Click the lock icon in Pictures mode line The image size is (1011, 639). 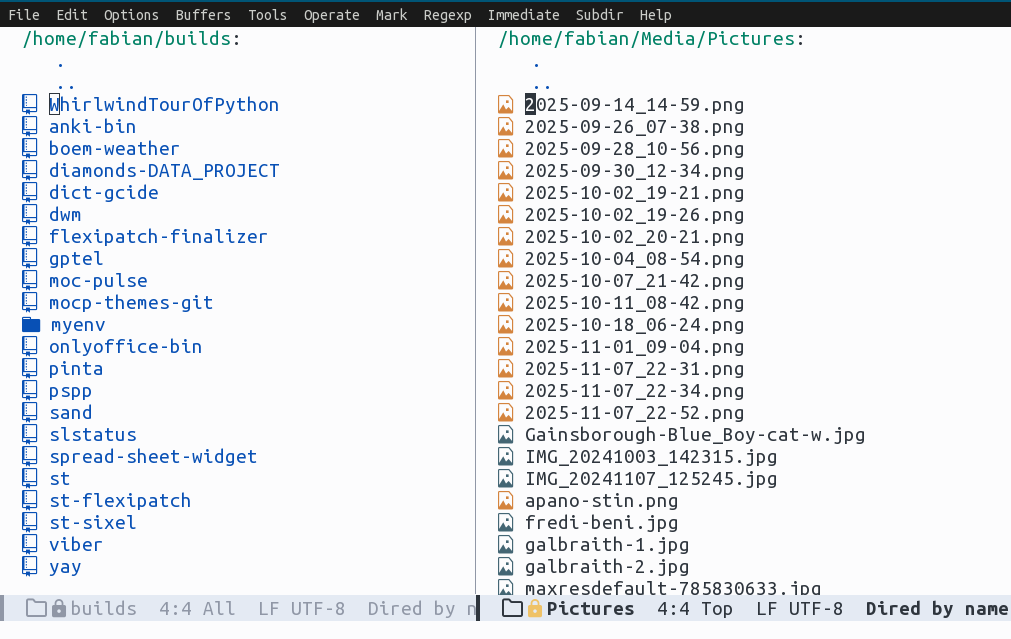tap(534, 609)
